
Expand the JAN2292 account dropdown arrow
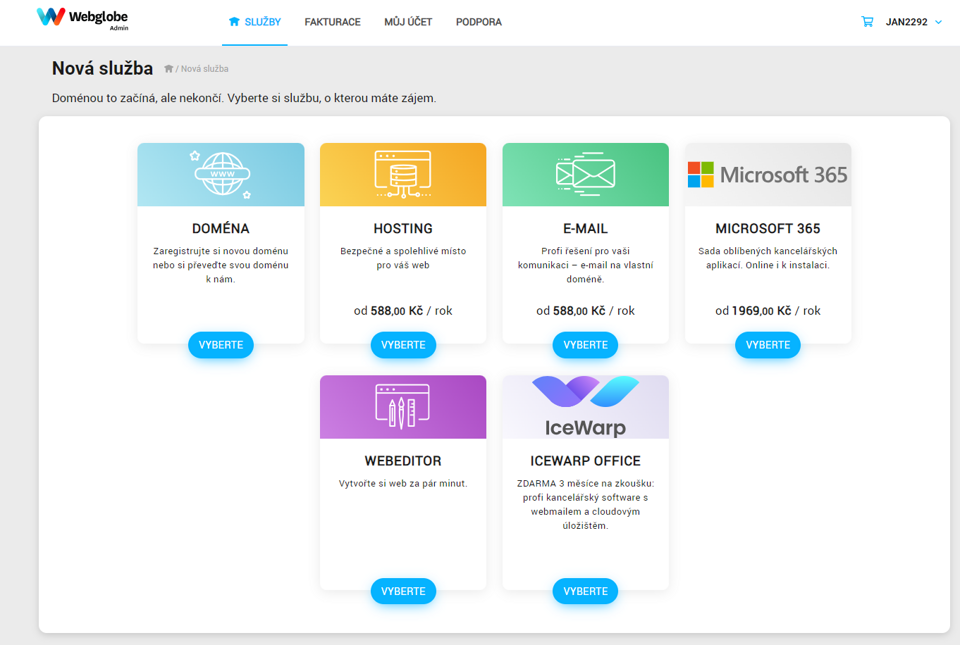coord(939,22)
